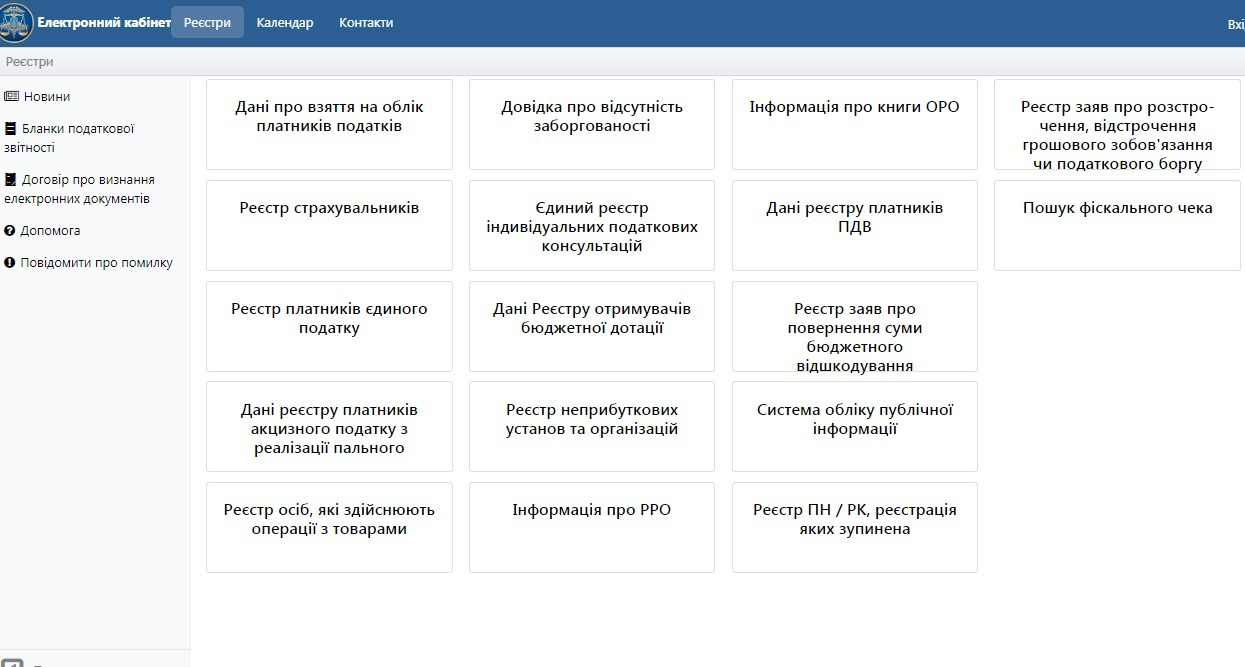Image resolution: width=1245 pixels, height=667 pixels.
Task: Select Довідка про відсутність заборгованості tile
Action: click(591, 124)
